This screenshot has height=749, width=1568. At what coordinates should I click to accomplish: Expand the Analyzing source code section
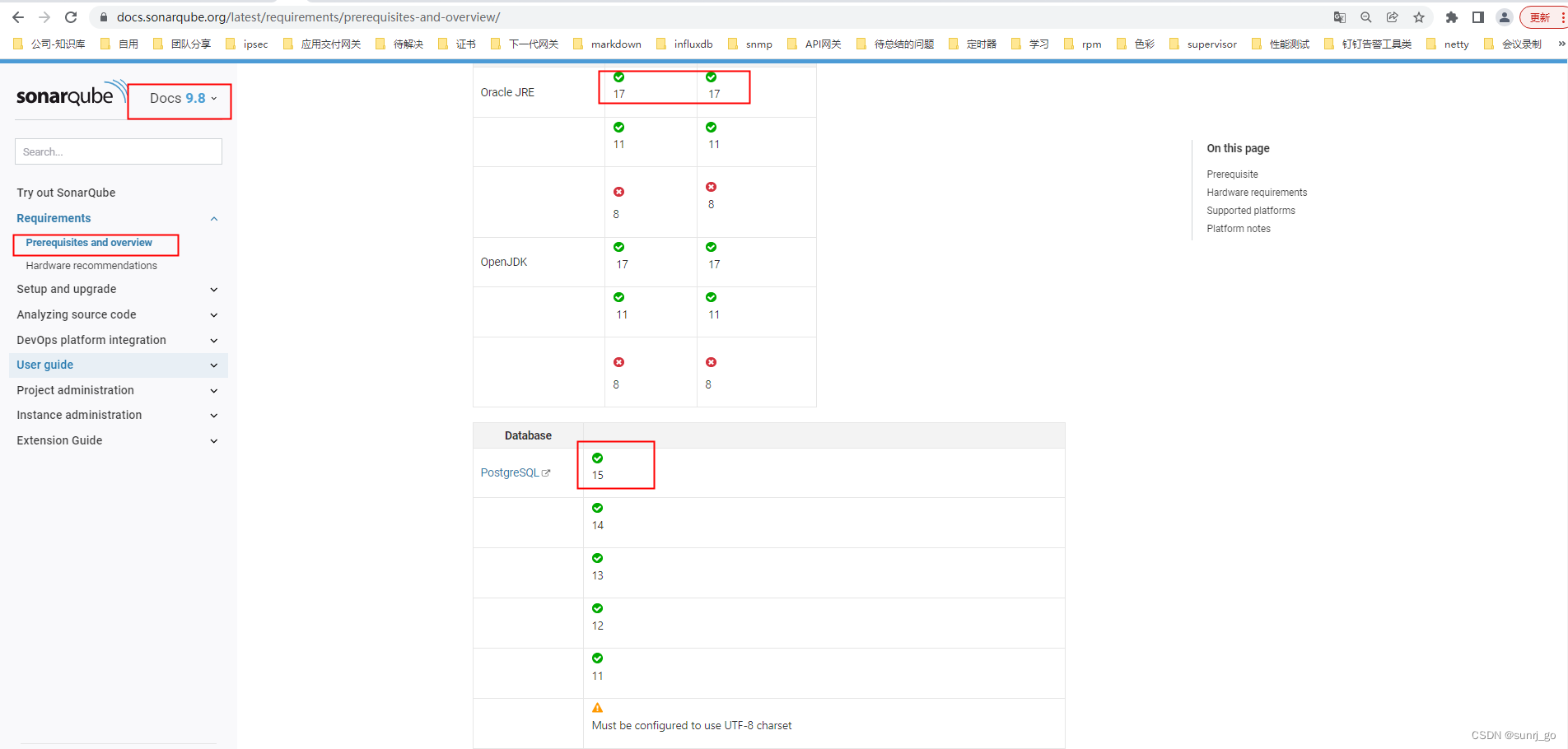214,315
